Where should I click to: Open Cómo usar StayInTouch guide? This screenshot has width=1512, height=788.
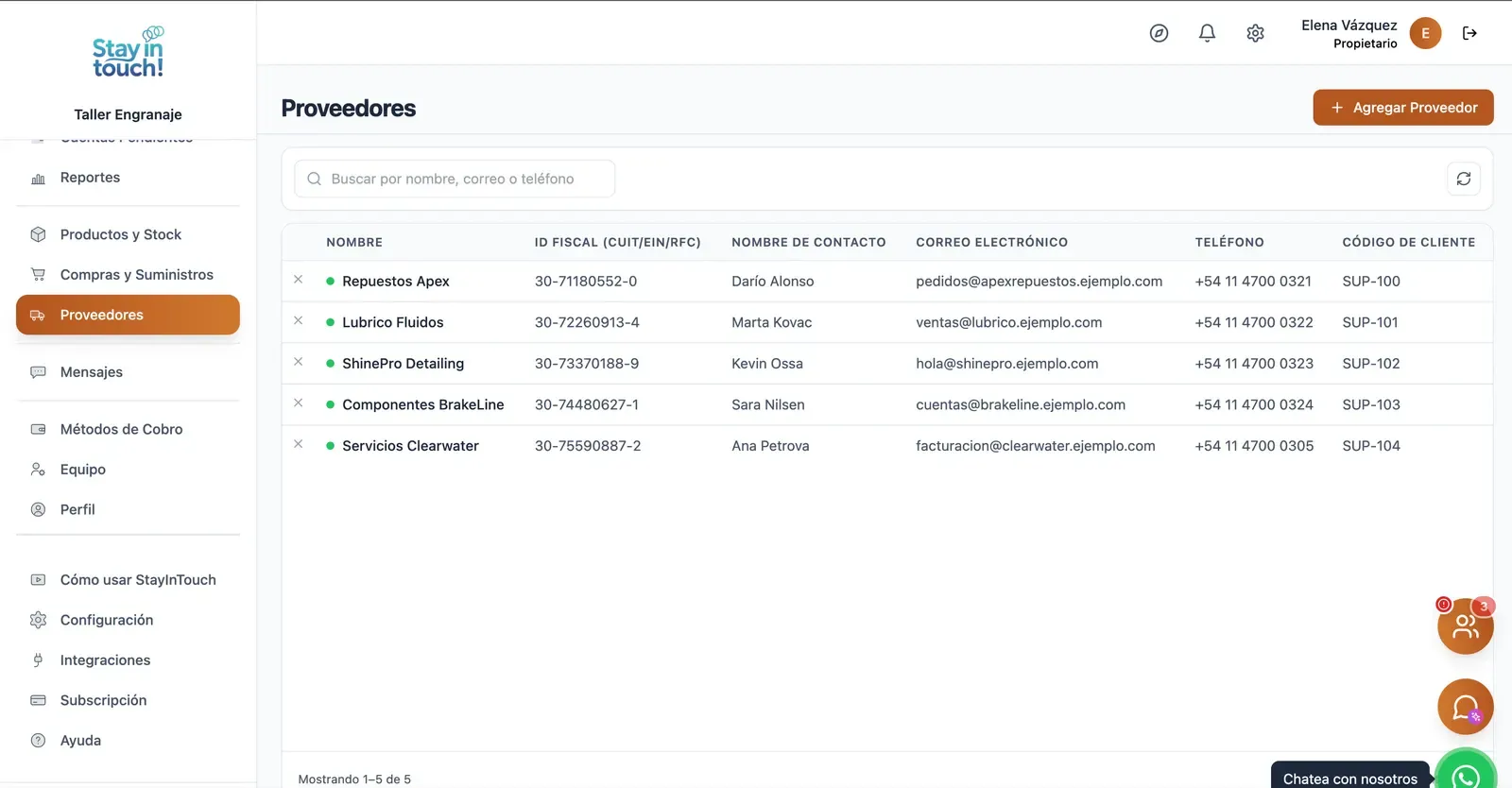pos(128,580)
